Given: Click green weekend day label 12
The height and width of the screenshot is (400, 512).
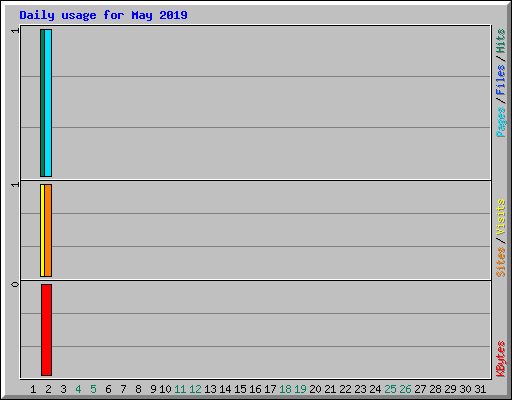Looking at the screenshot, I should tap(195, 389).
